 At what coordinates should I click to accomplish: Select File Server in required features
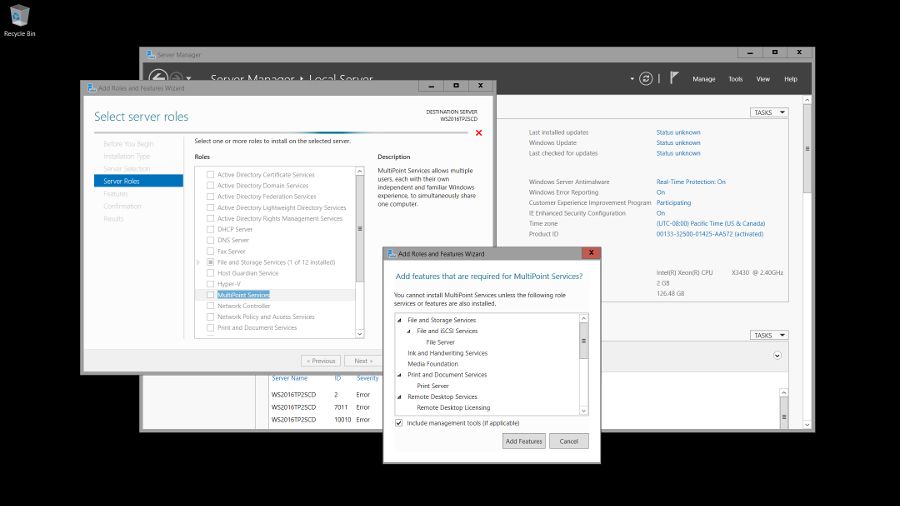(440, 342)
